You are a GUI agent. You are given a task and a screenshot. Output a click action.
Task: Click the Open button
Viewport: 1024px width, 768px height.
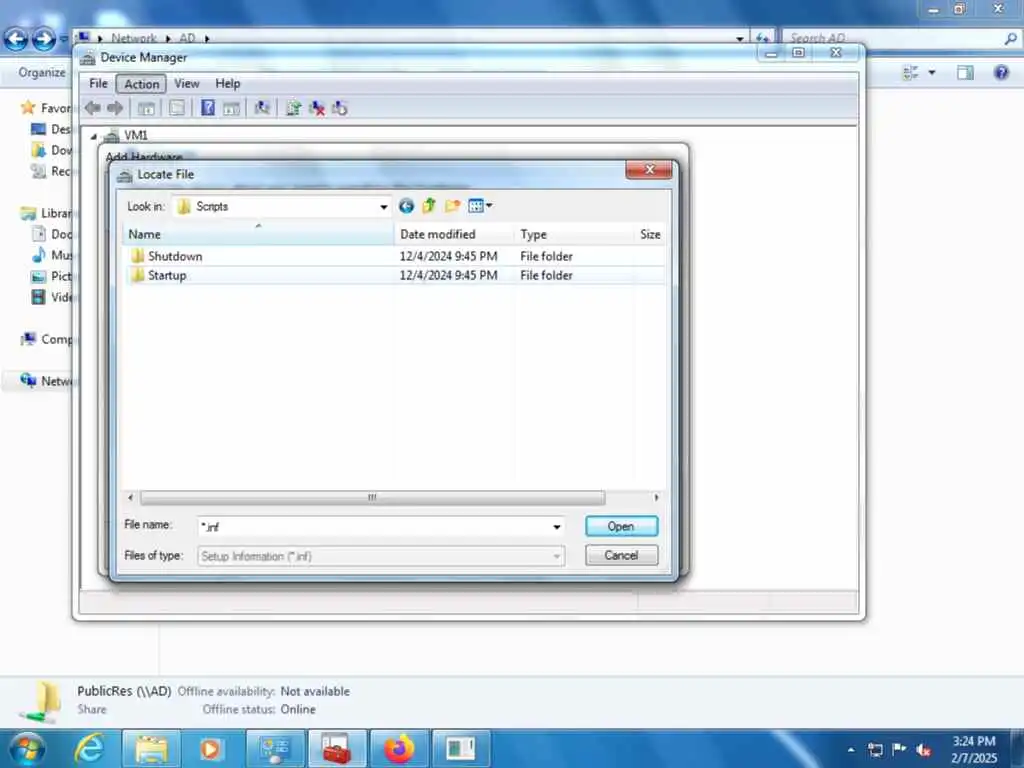click(x=621, y=526)
